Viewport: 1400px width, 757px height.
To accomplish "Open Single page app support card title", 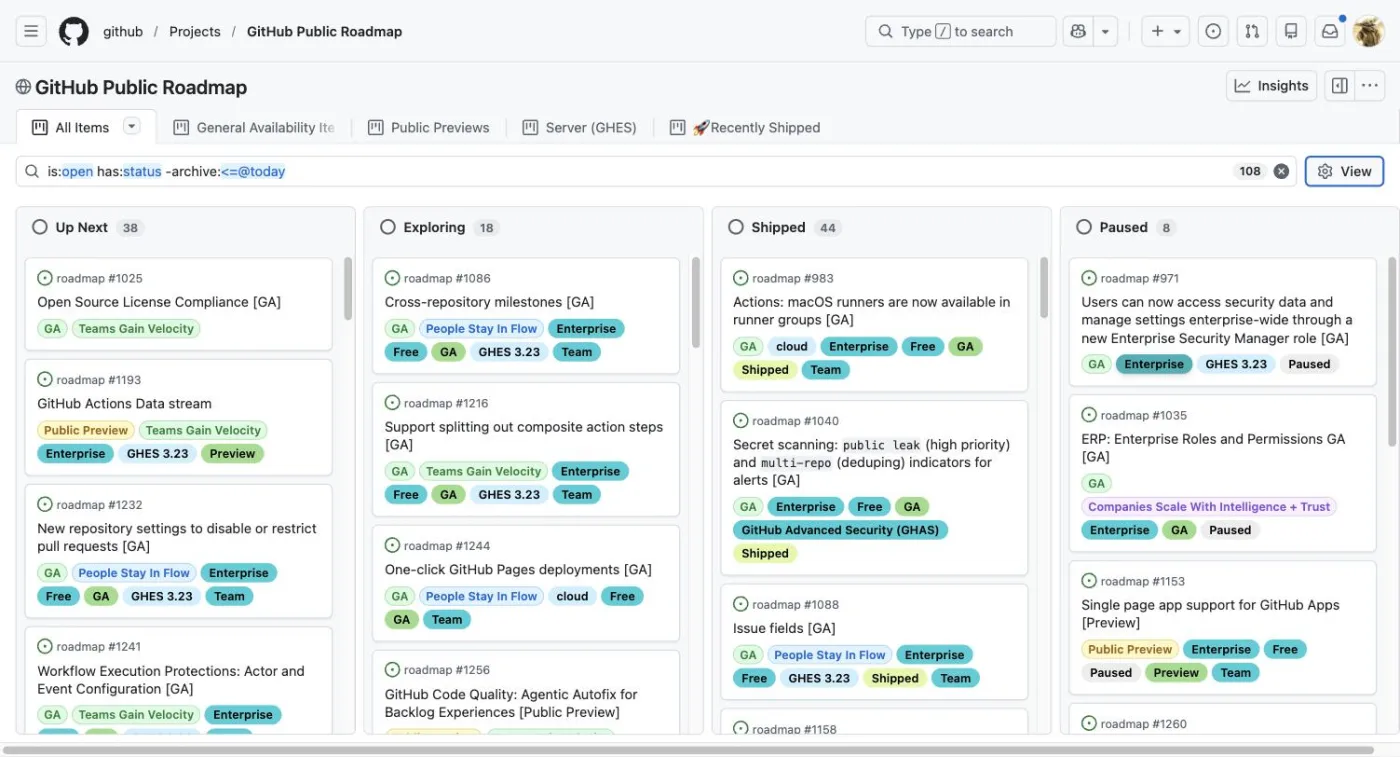I will [x=1210, y=613].
